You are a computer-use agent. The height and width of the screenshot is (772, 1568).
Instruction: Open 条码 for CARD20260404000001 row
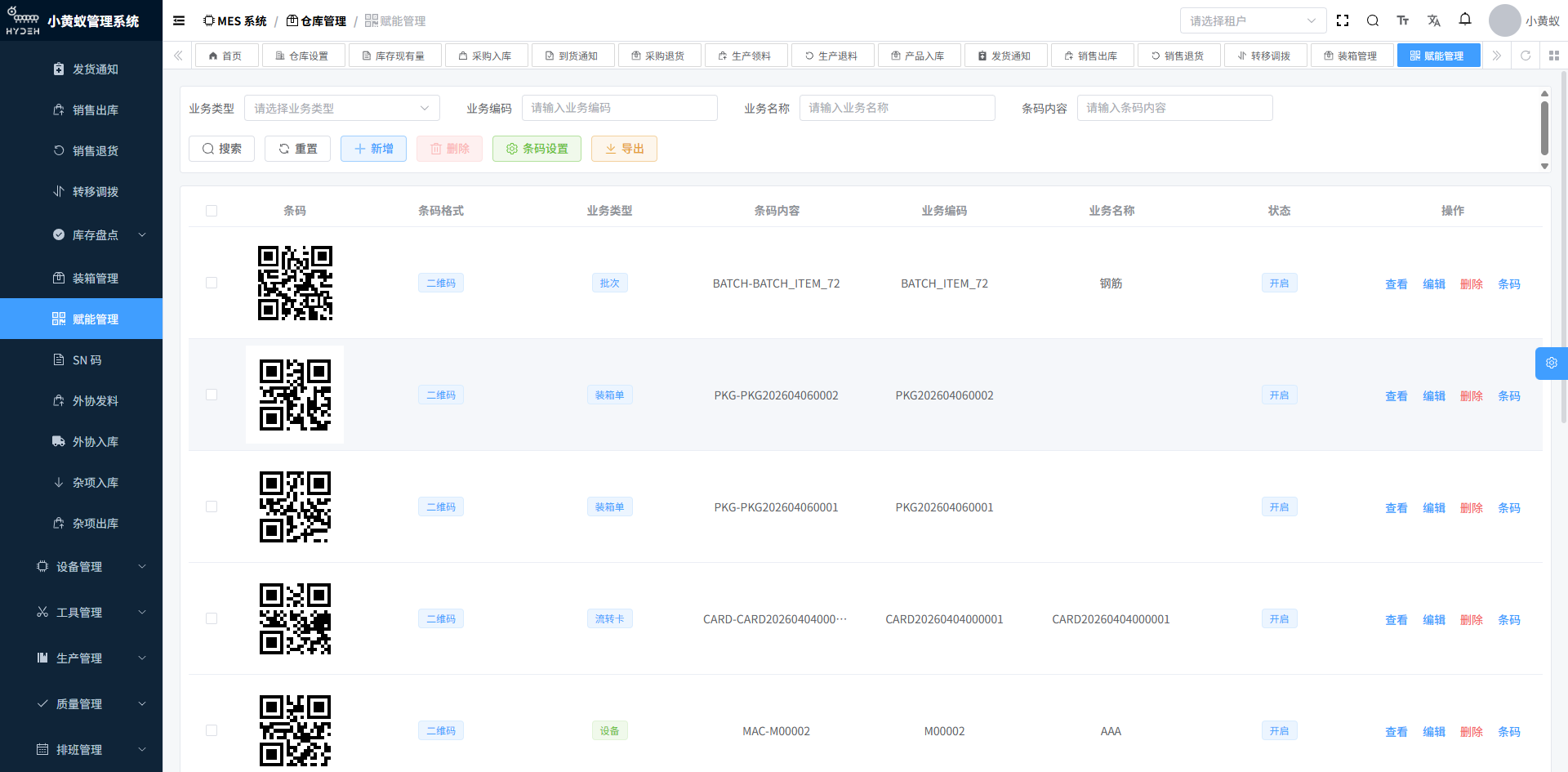(x=1508, y=619)
